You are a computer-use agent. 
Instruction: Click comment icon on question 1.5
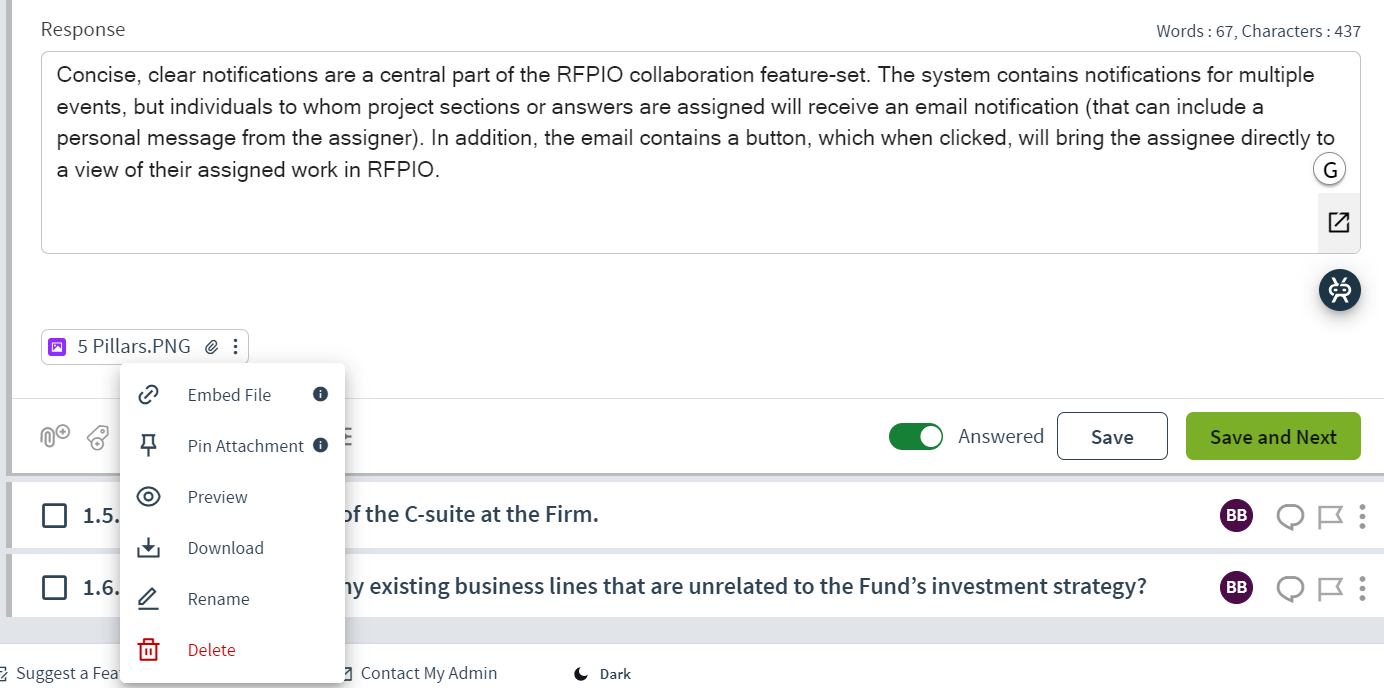coord(1291,516)
